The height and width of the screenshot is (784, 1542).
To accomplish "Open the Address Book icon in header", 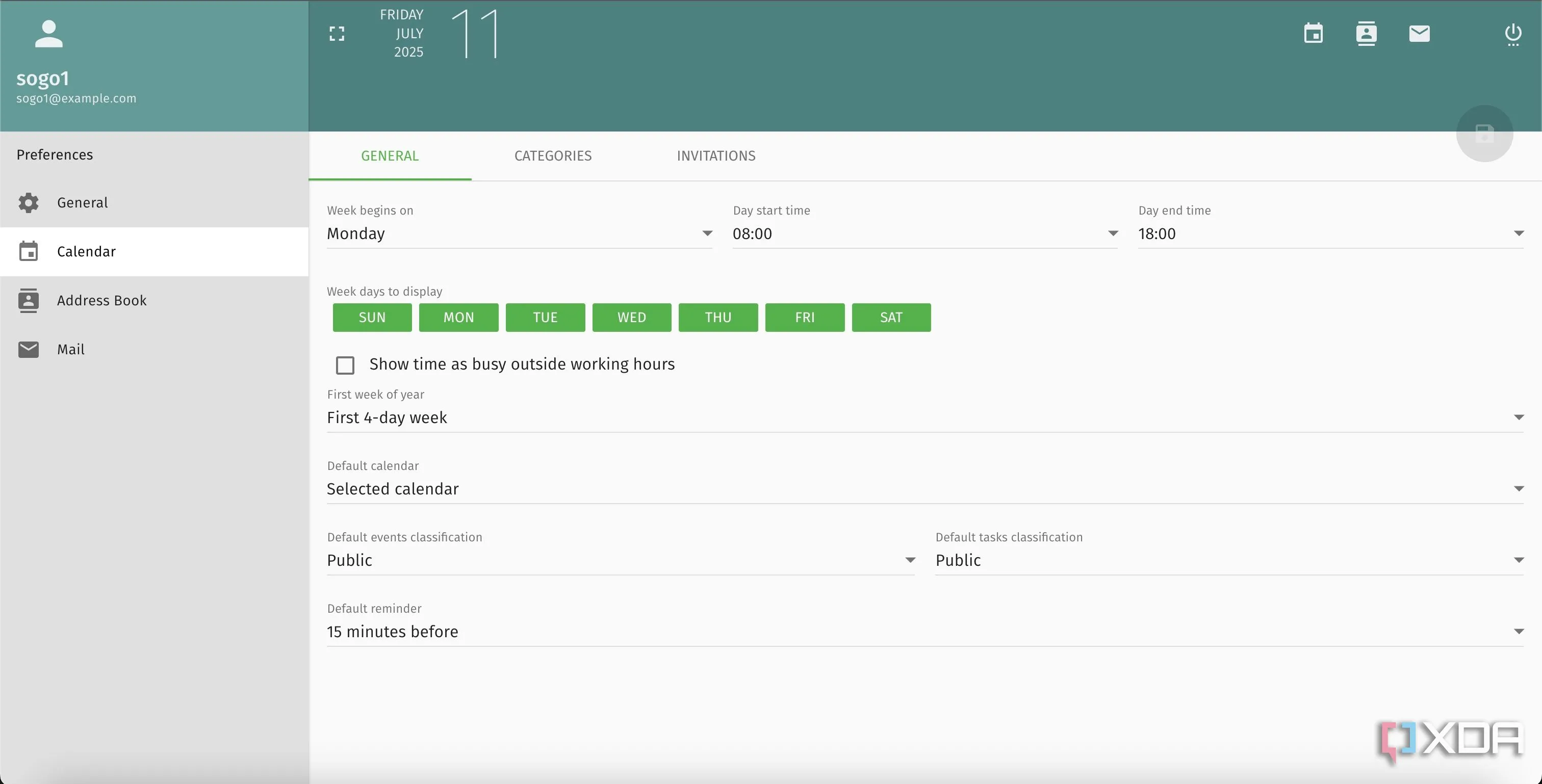I will pyautogui.click(x=1366, y=34).
